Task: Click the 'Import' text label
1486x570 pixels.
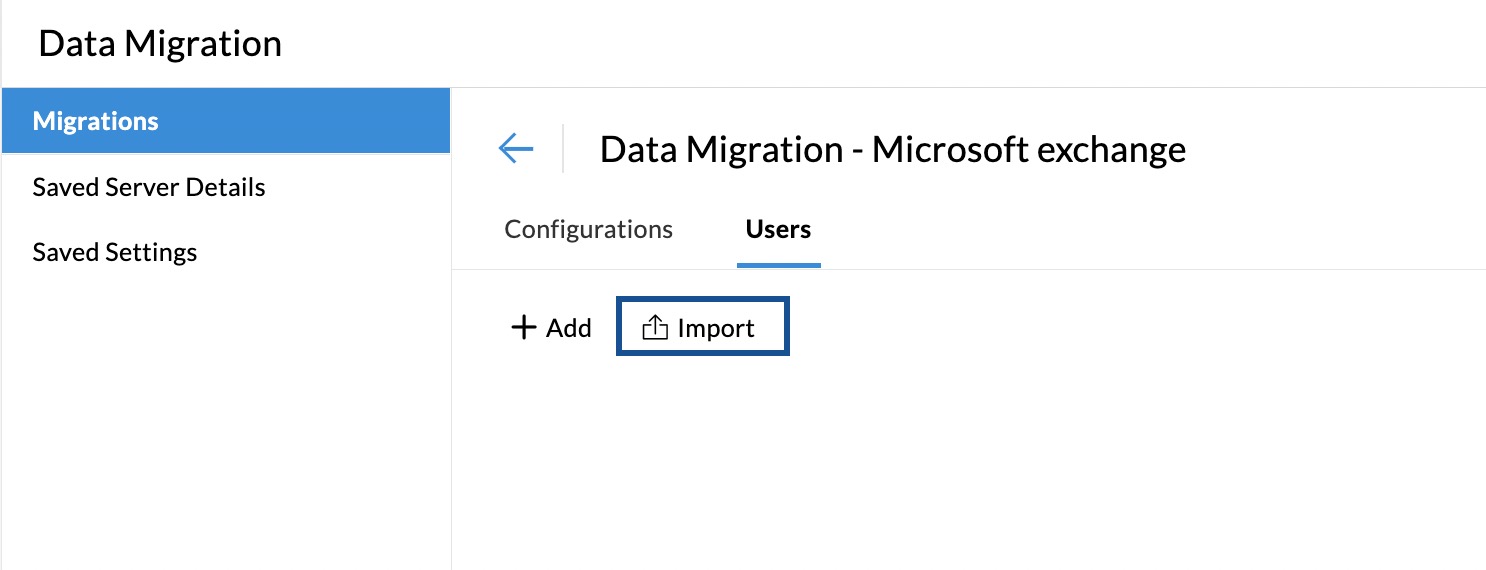Action: [716, 328]
